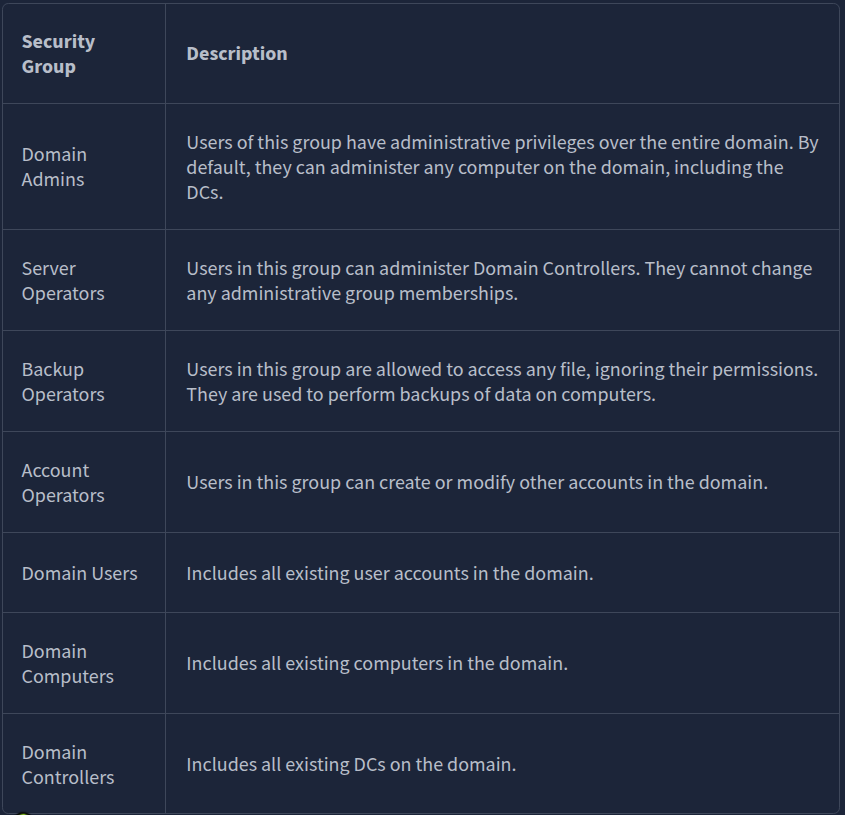845x815 pixels.
Task: Click the green icon below the table
Action: point(23,812)
